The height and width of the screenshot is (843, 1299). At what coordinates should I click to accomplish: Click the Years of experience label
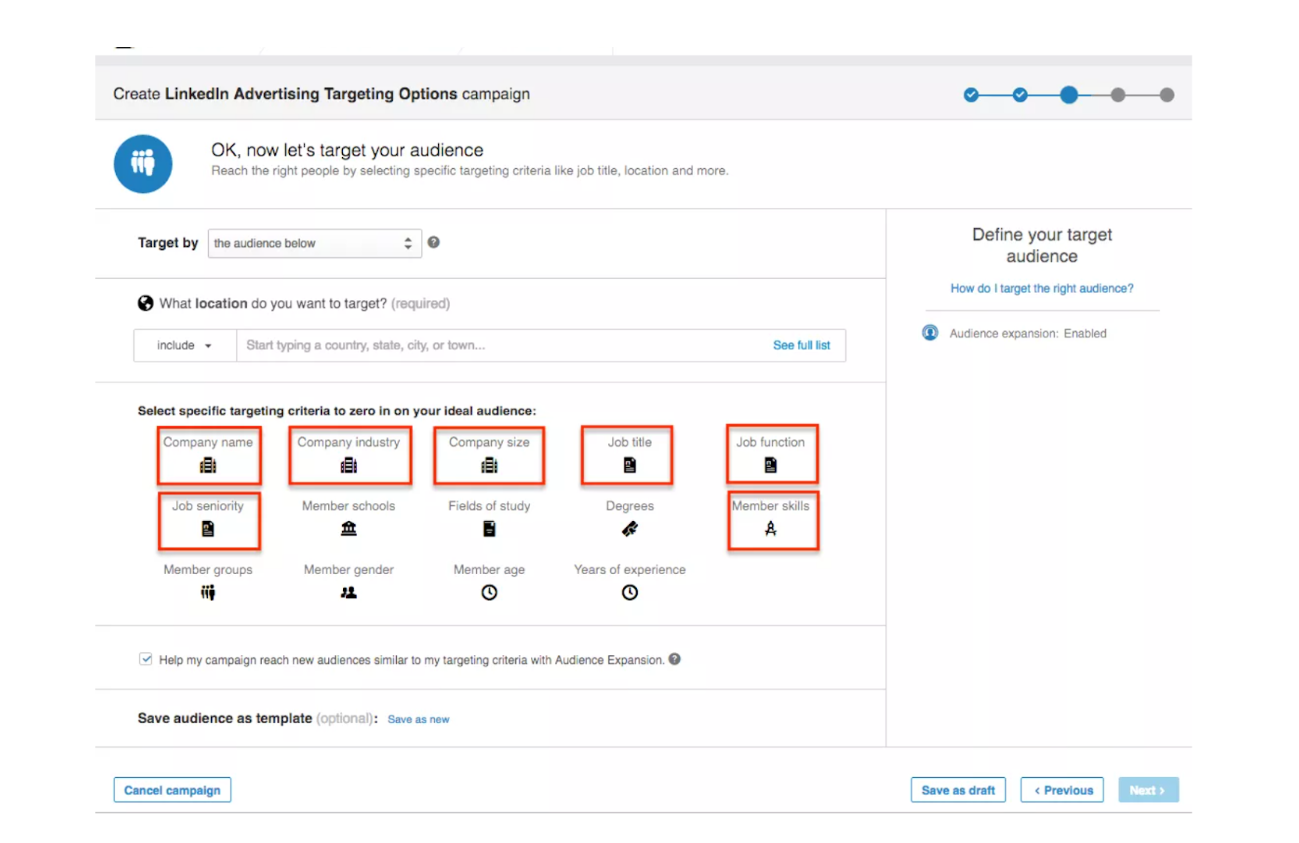pos(630,570)
